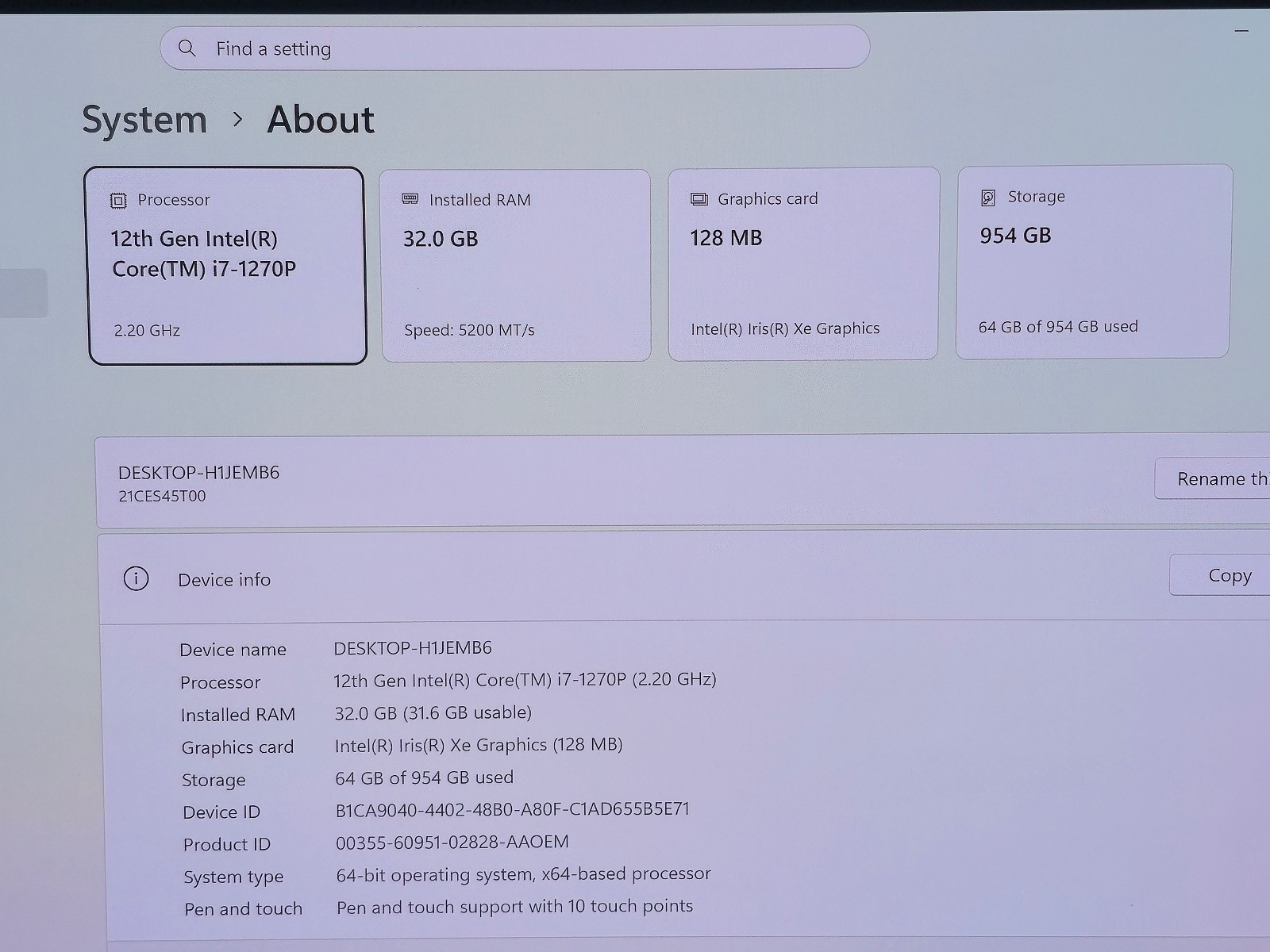Click the Rename this PC button

click(x=1212, y=478)
